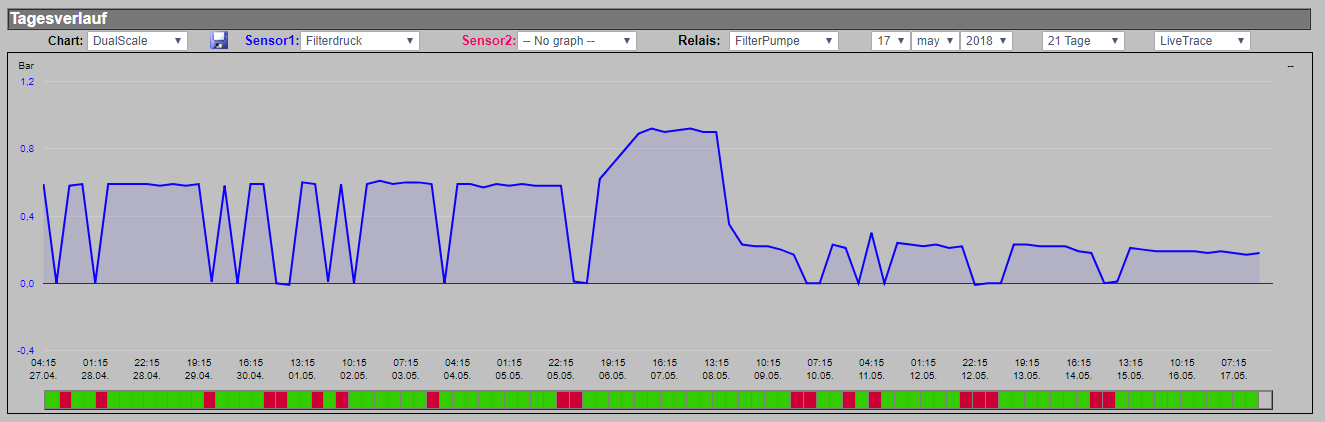Open the Relais FilterPumpe dropdown
This screenshot has height=422, width=1325.
pyautogui.click(x=784, y=41)
